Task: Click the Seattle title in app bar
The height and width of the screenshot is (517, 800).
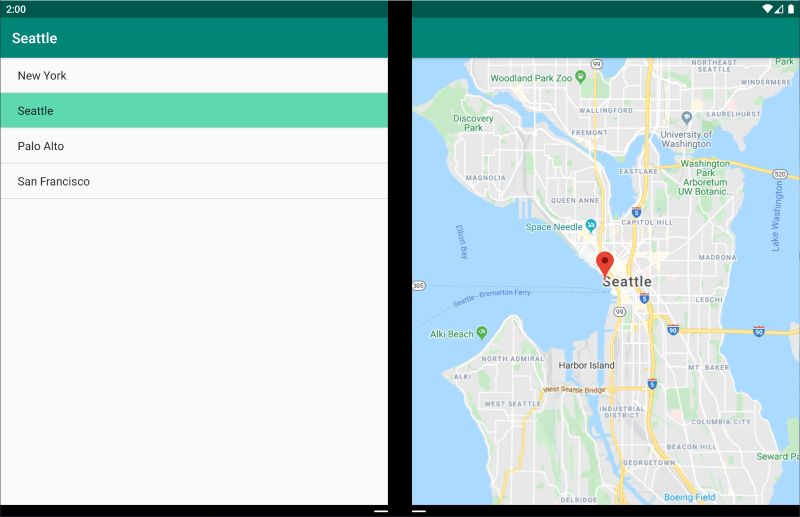Action: pos(35,38)
